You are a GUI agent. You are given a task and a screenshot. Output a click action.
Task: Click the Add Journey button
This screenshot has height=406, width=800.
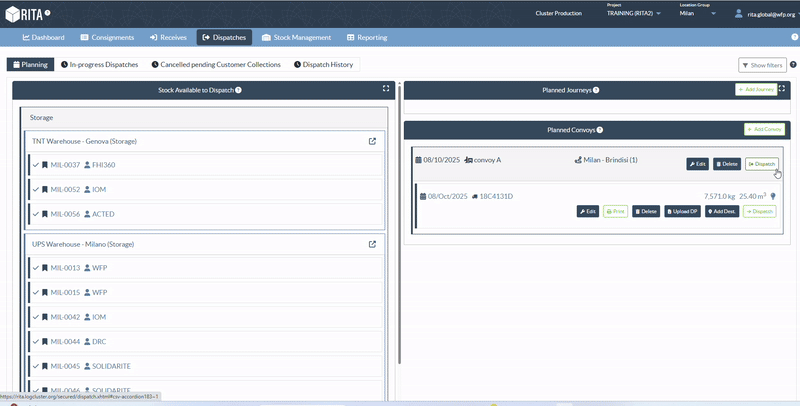755,90
